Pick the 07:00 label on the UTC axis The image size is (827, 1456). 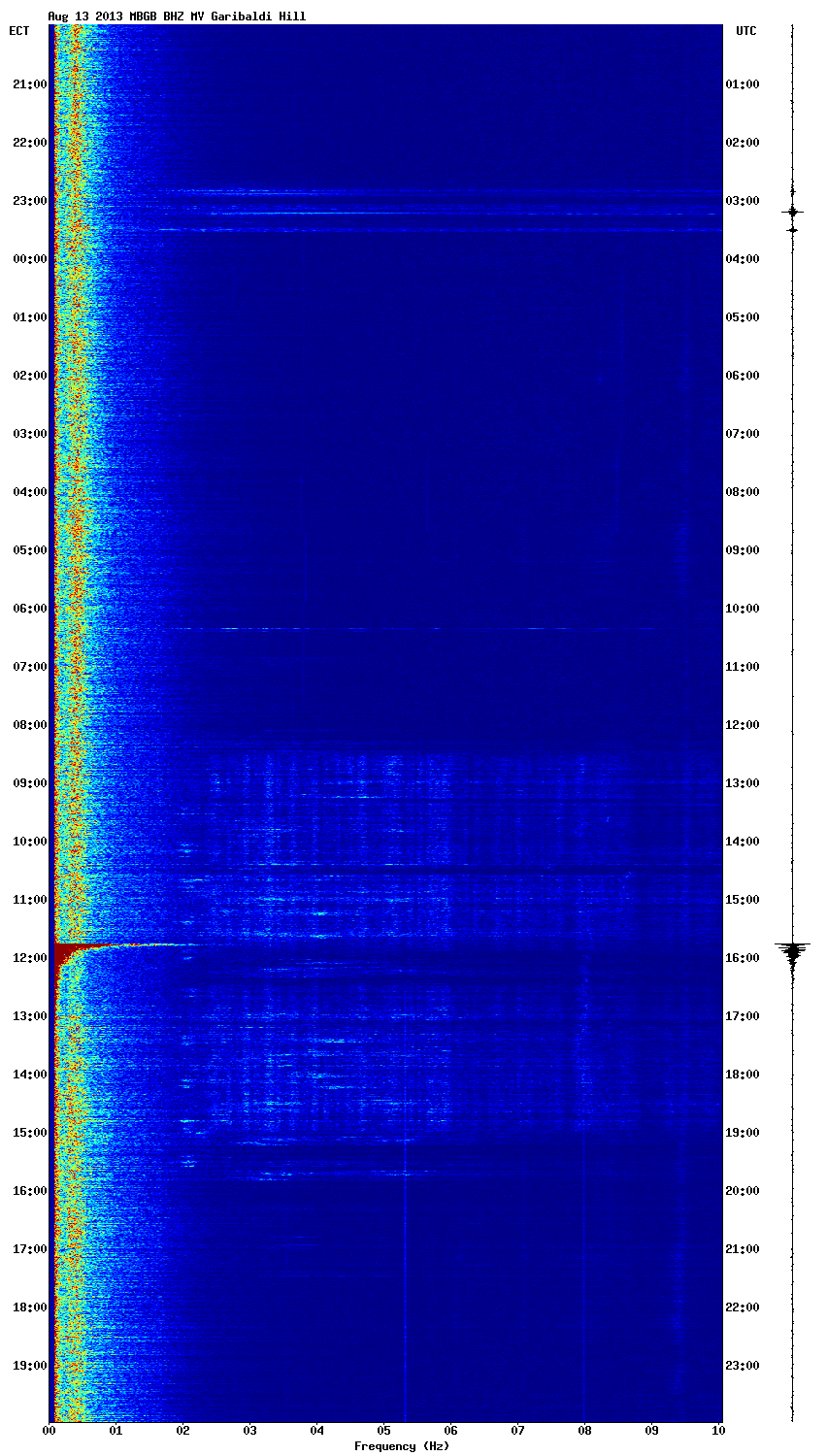(743, 434)
